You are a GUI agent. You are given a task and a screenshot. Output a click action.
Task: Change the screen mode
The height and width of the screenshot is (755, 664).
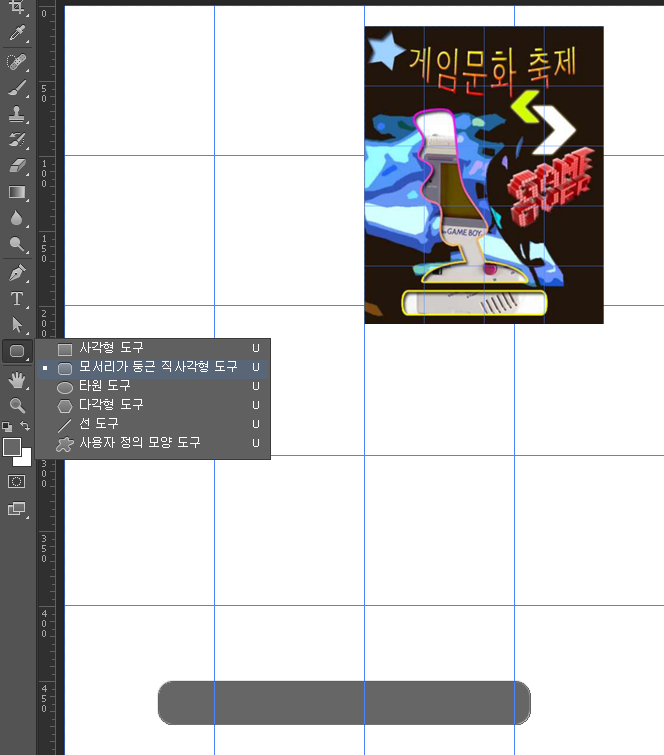[x=17, y=509]
